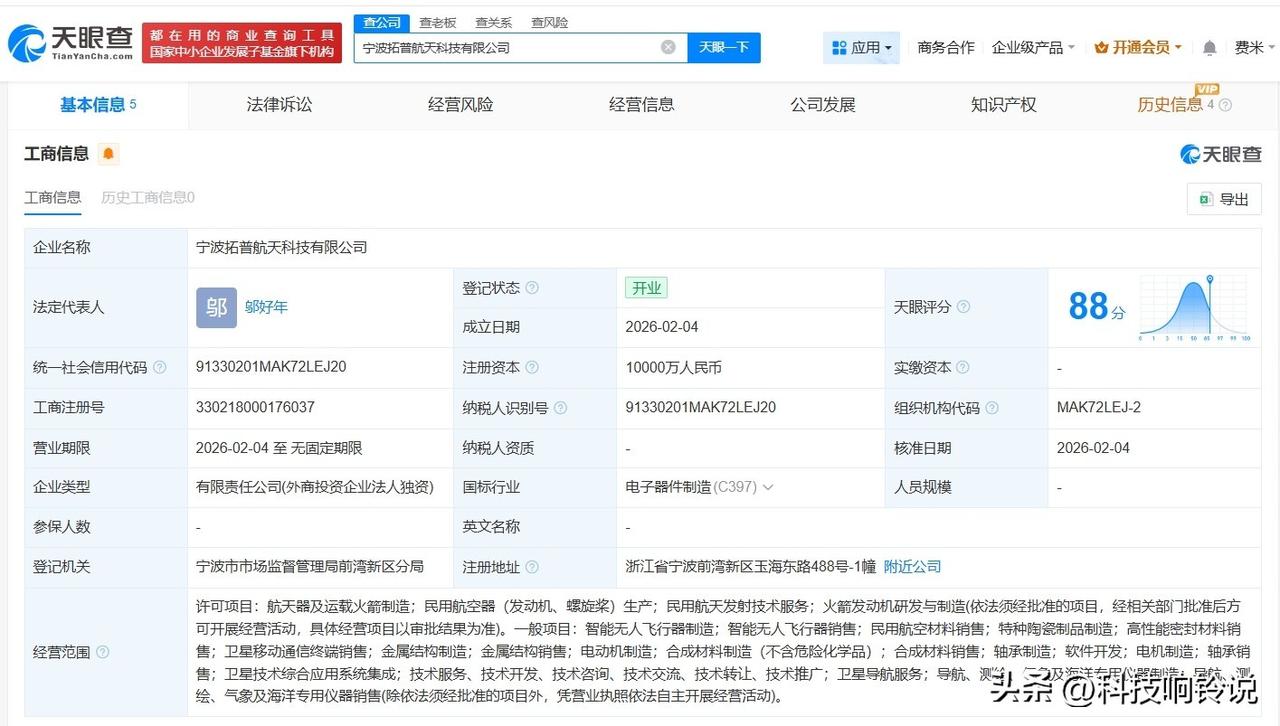Switch to the 法律诉讼 tab

click(279, 104)
